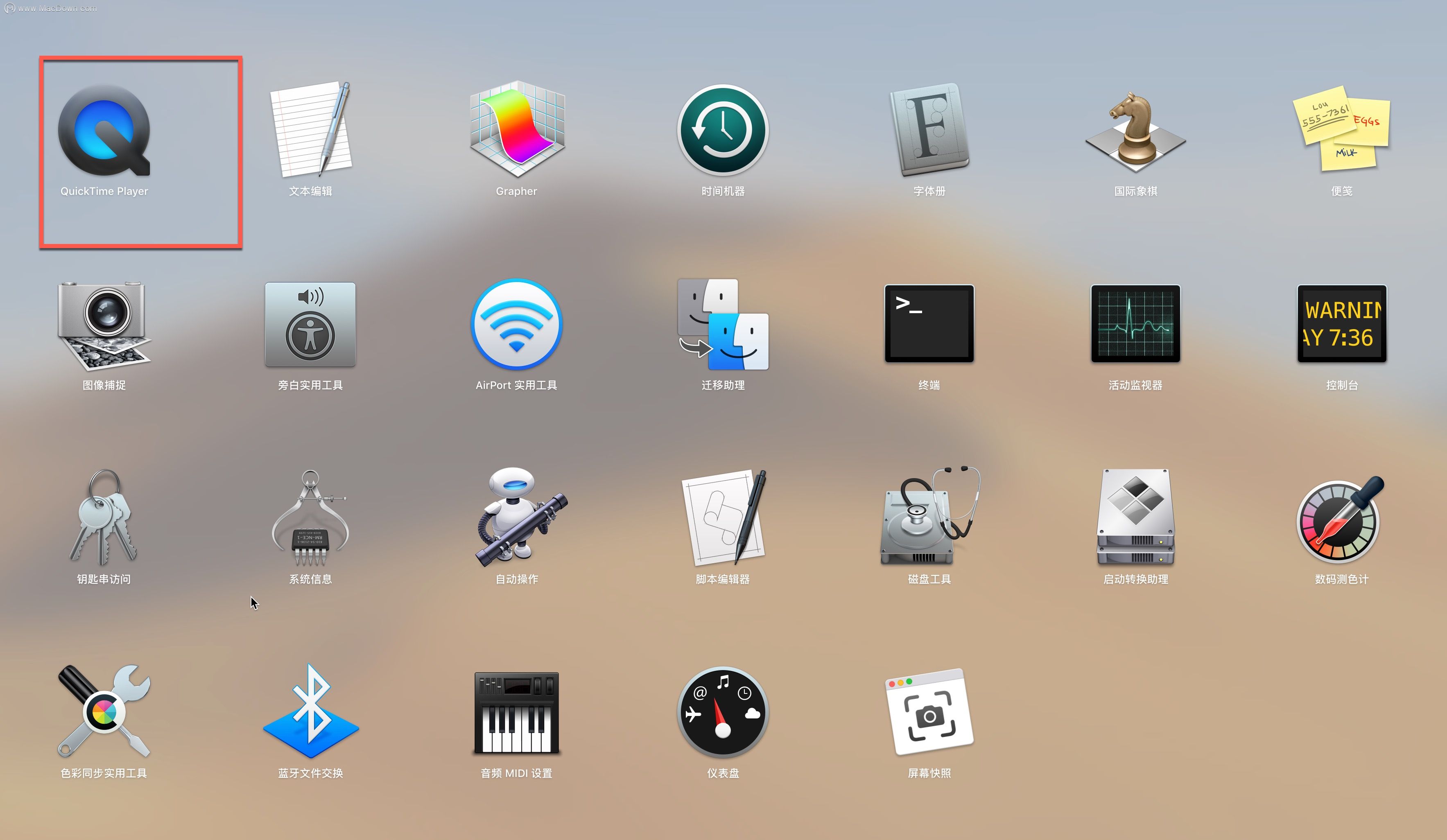
Task: Open 色彩同步实用工具 ColorSync icon
Action: [x=104, y=711]
